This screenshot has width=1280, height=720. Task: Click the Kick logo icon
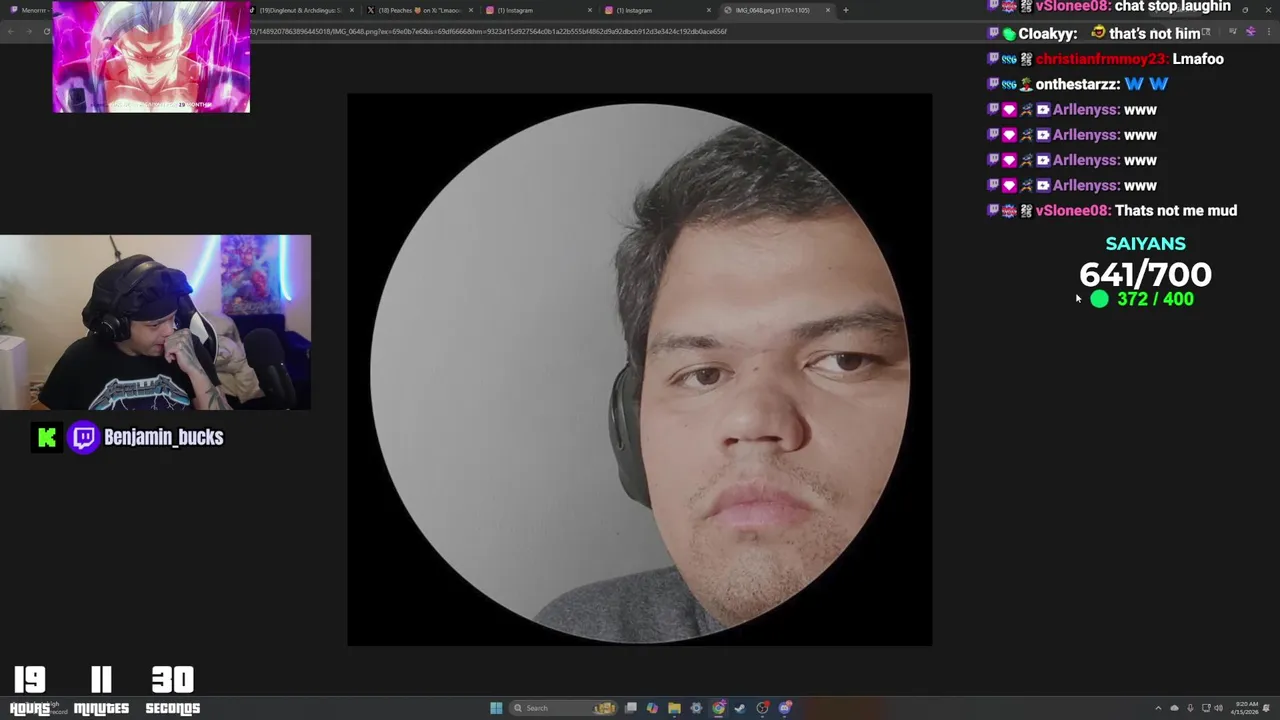point(46,437)
